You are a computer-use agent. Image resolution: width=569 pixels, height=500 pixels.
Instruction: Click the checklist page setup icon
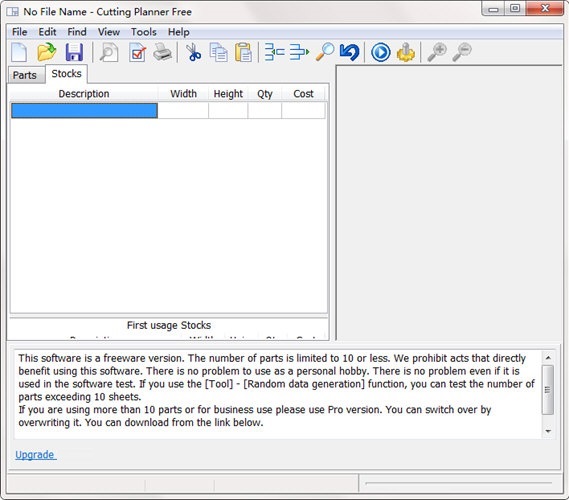(138, 52)
